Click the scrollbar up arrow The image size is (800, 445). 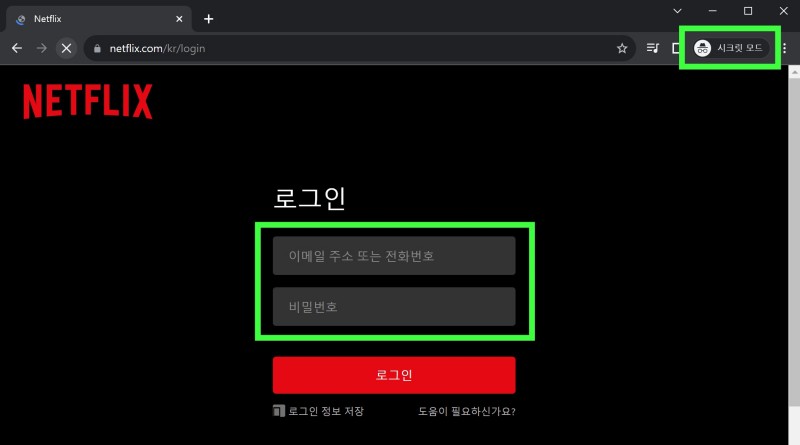click(794, 71)
